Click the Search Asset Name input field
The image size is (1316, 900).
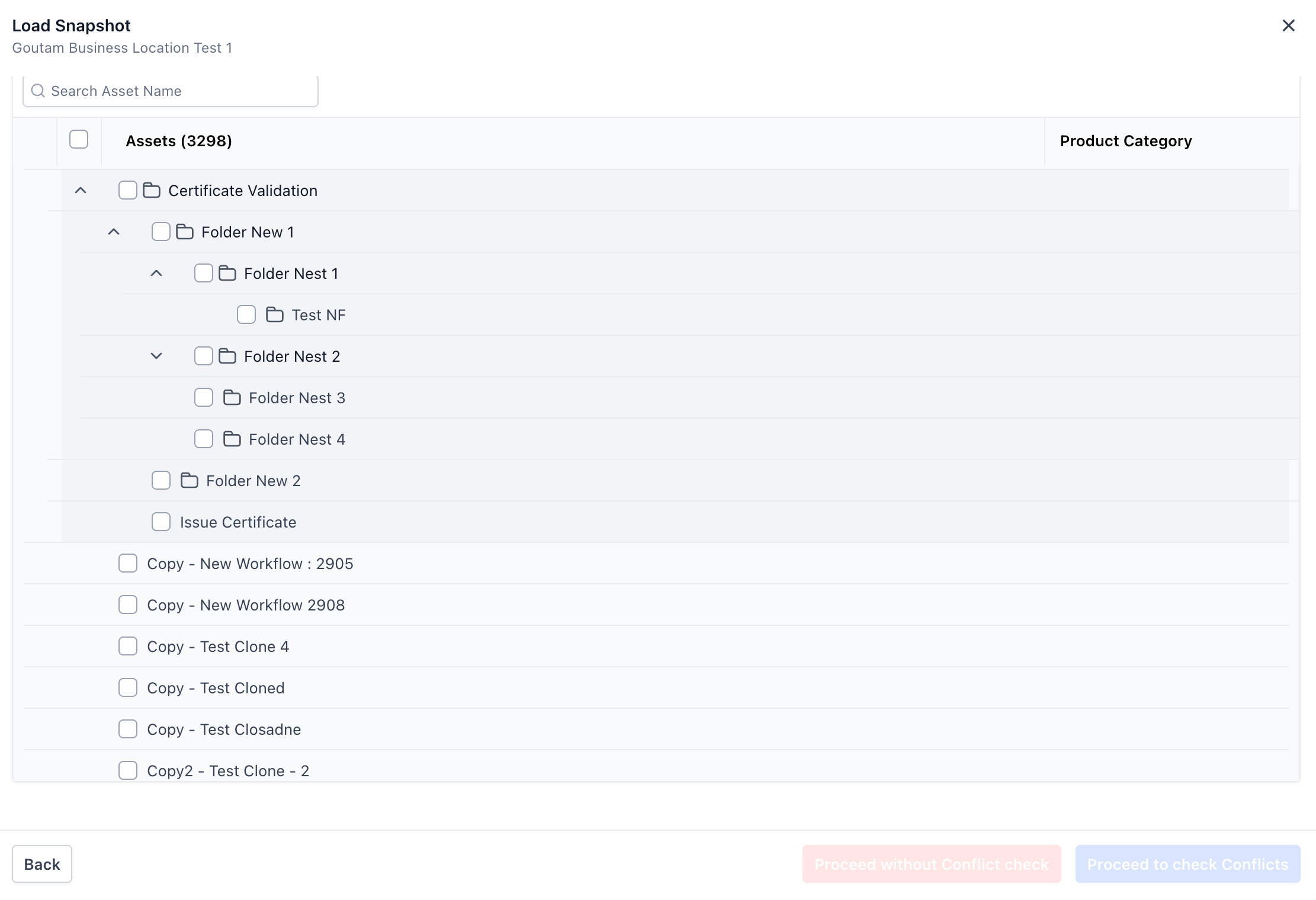[172, 91]
